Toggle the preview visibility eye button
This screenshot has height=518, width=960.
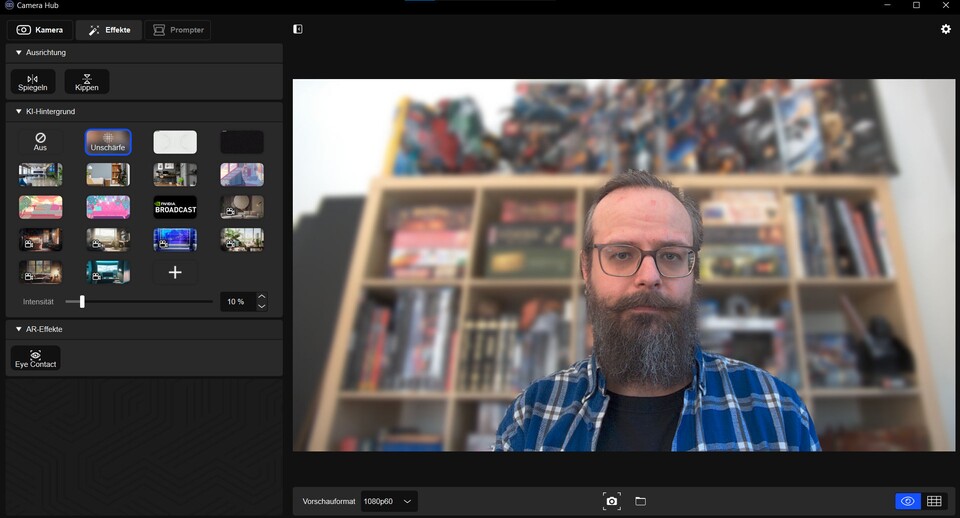click(907, 501)
